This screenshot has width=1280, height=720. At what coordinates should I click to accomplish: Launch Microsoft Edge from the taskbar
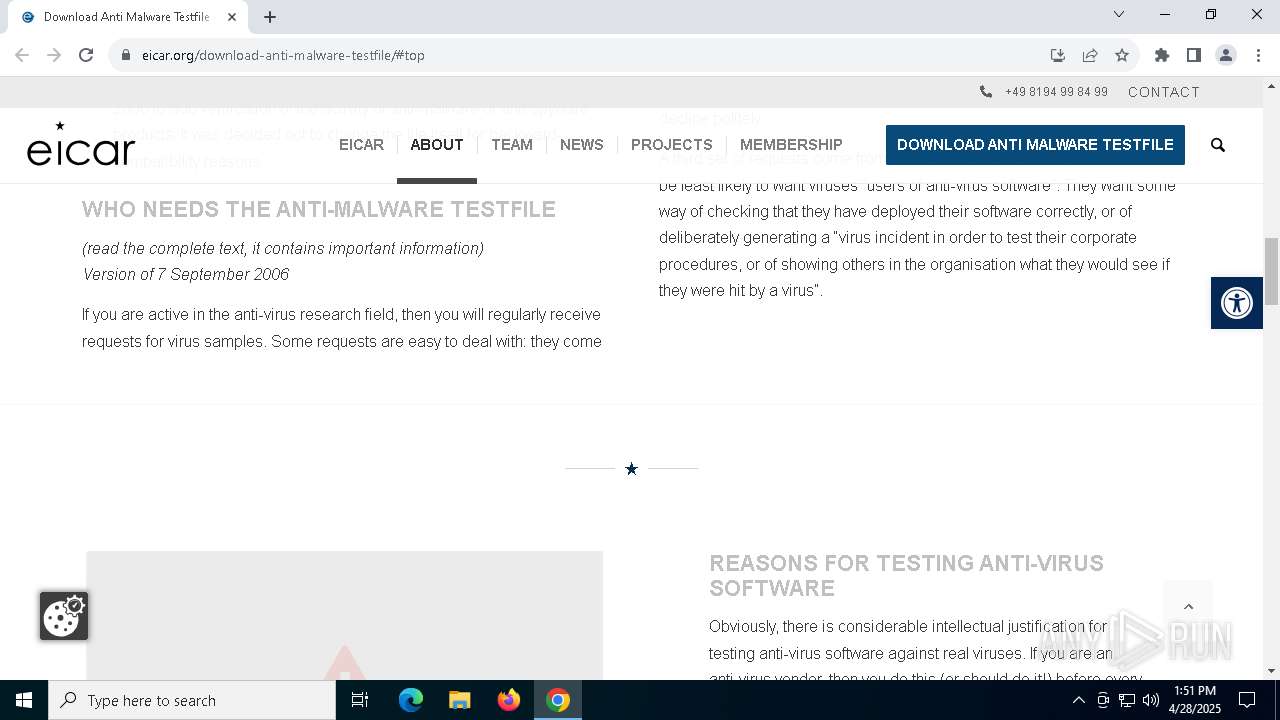coord(411,700)
